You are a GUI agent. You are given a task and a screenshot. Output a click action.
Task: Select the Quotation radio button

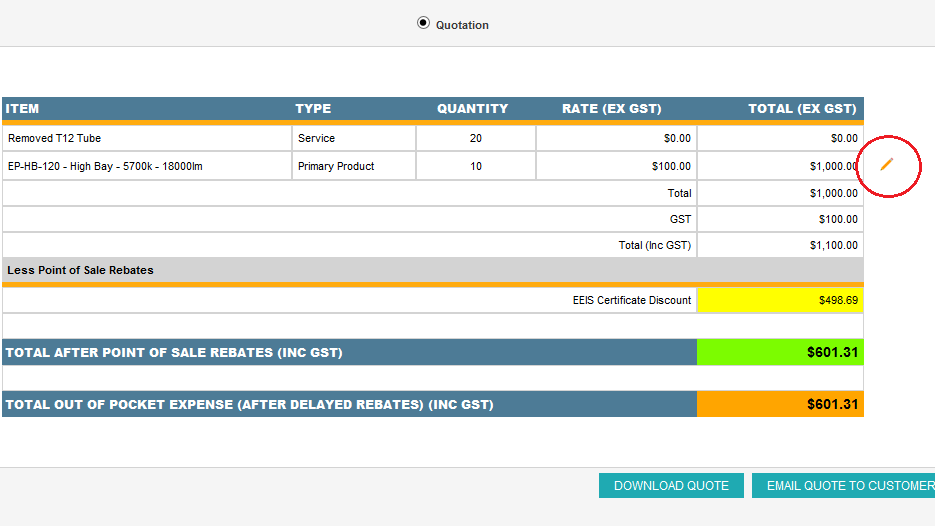pyautogui.click(x=423, y=23)
